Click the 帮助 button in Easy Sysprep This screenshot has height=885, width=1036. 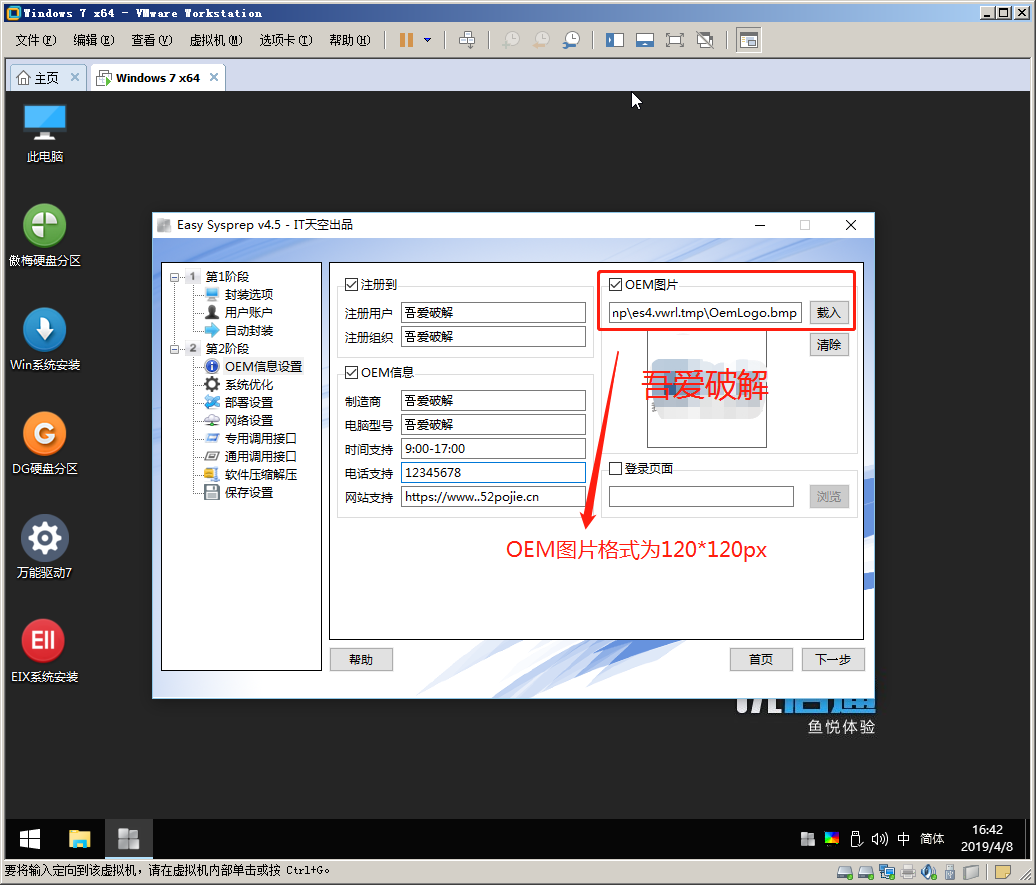361,660
